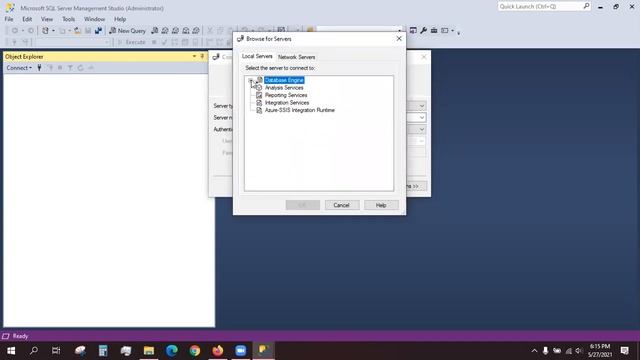The image size is (640, 360).
Task: Click the Database Engine Query icon next to New Query
Action: click(155, 31)
